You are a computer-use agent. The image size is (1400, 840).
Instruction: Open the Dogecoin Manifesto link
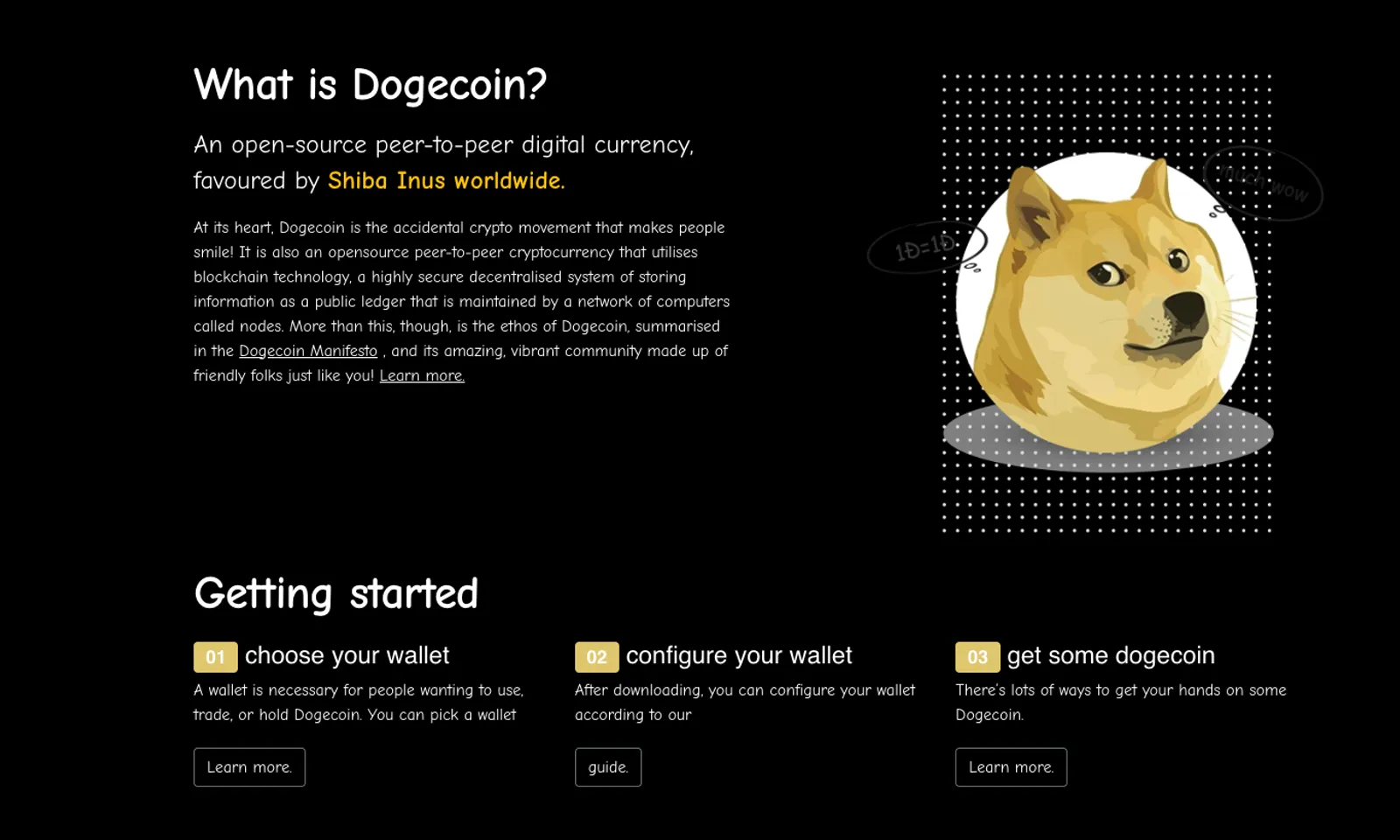pyautogui.click(x=308, y=351)
